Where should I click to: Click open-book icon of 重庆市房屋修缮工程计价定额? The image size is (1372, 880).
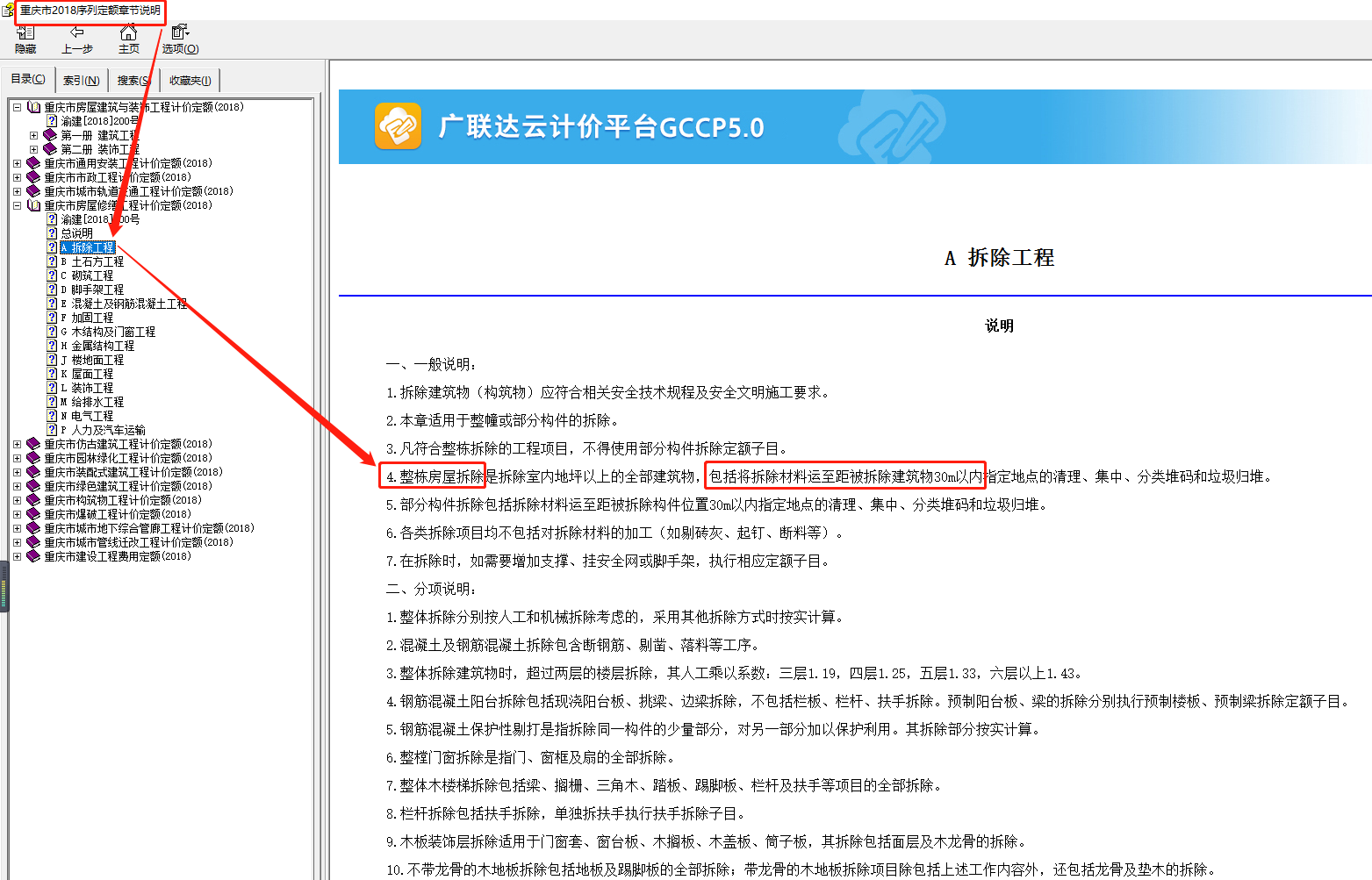(x=33, y=205)
